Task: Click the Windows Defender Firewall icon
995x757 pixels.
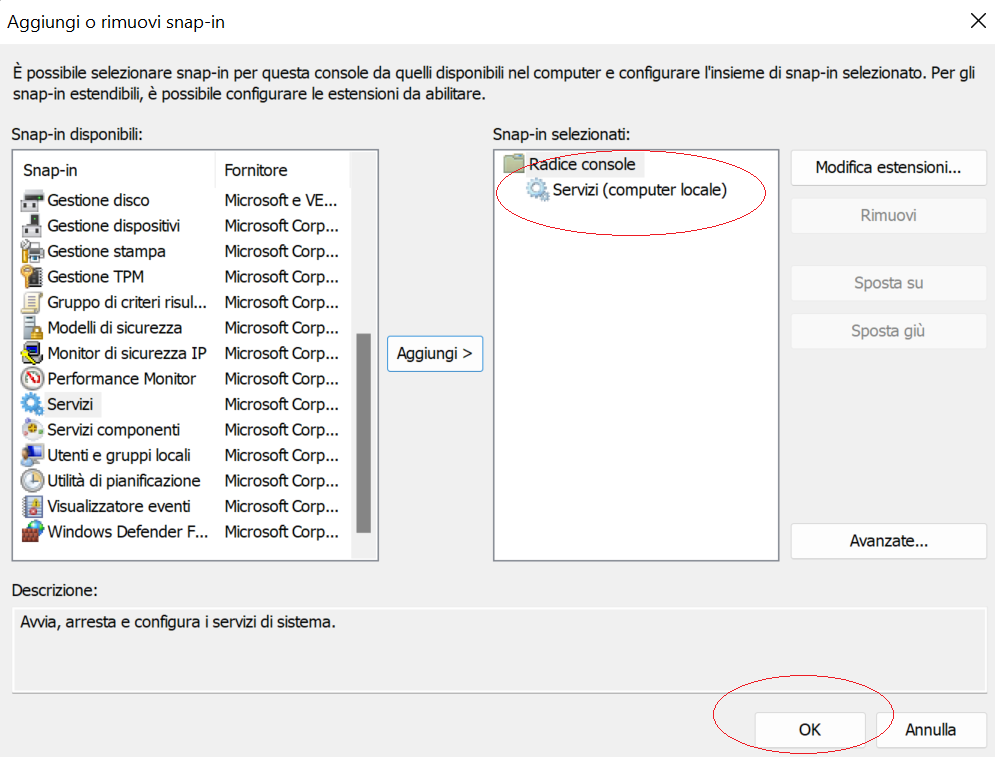Action: click(x=32, y=532)
